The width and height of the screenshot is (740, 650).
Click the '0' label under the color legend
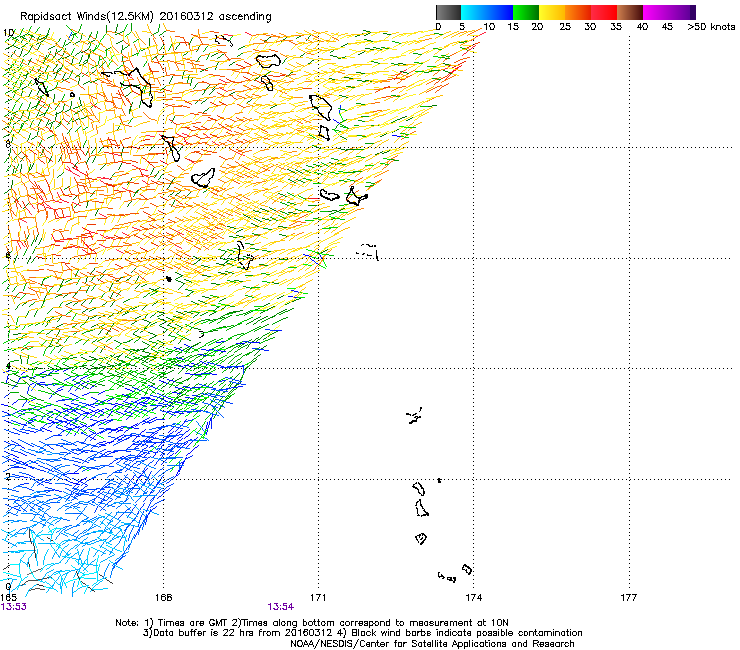(x=438, y=26)
